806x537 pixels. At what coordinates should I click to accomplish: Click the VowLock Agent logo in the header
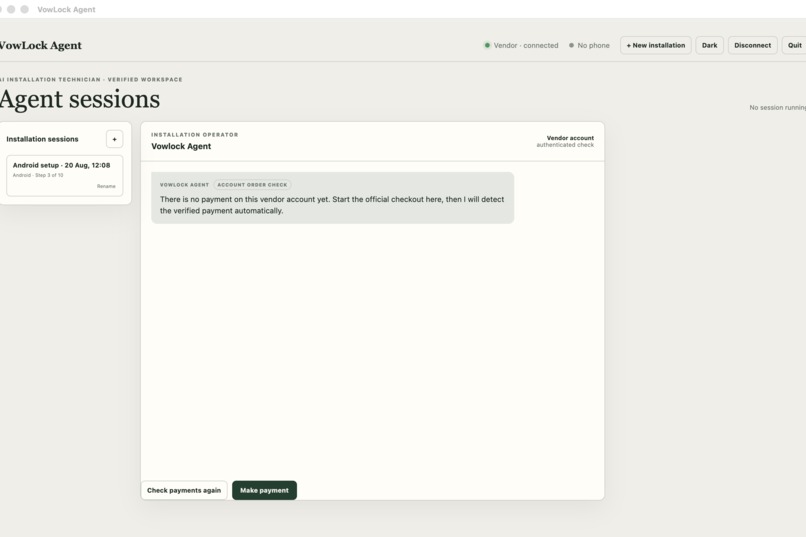(x=41, y=45)
